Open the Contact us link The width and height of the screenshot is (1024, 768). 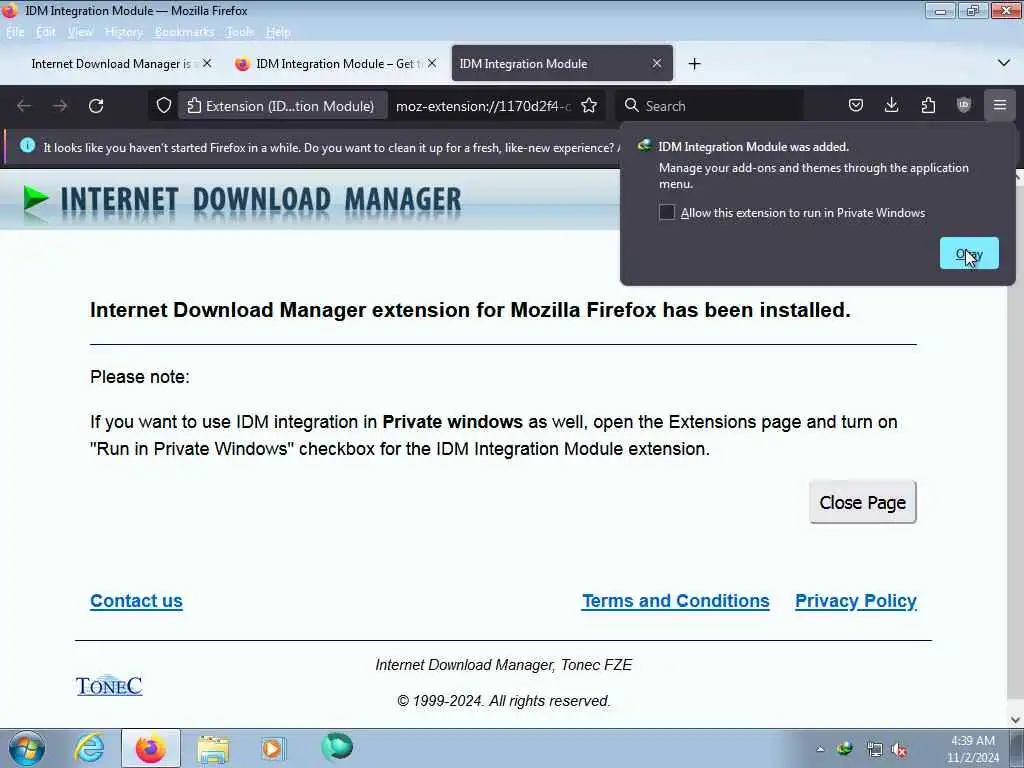click(136, 601)
